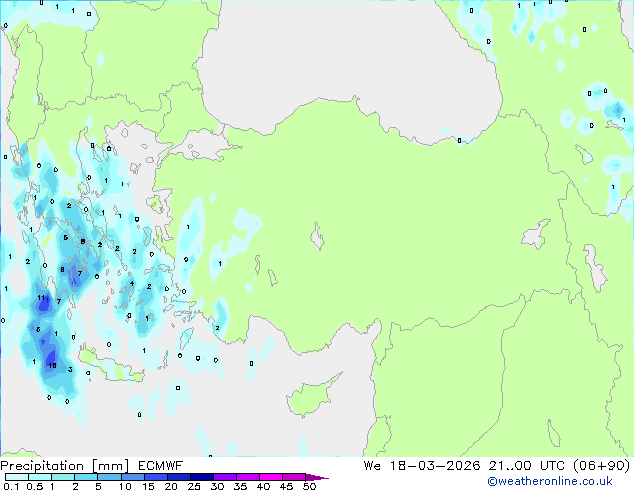
Task: Select the 2–5 mm legend swatch
Action: tap(86, 477)
